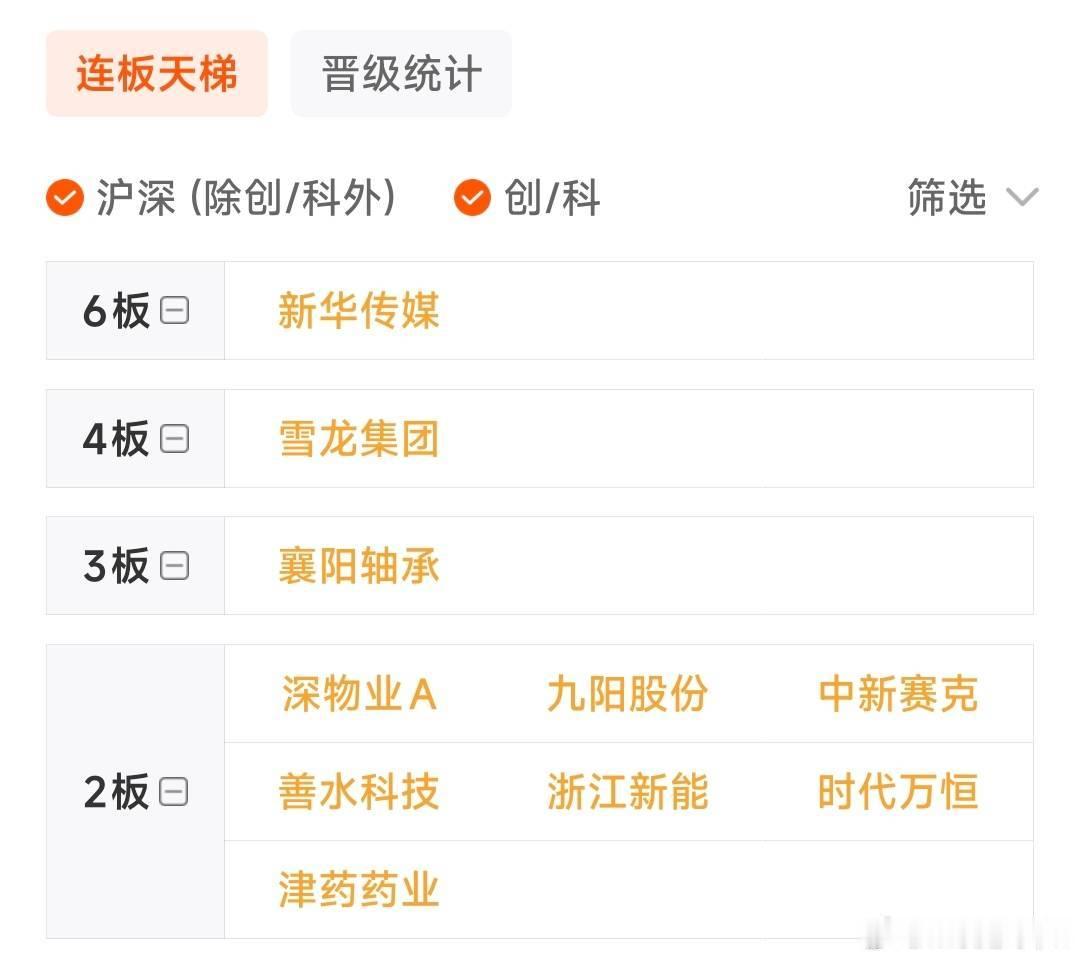The image size is (1080, 960).
Task: Click the 筛选 filter label
Action: [947, 197]
